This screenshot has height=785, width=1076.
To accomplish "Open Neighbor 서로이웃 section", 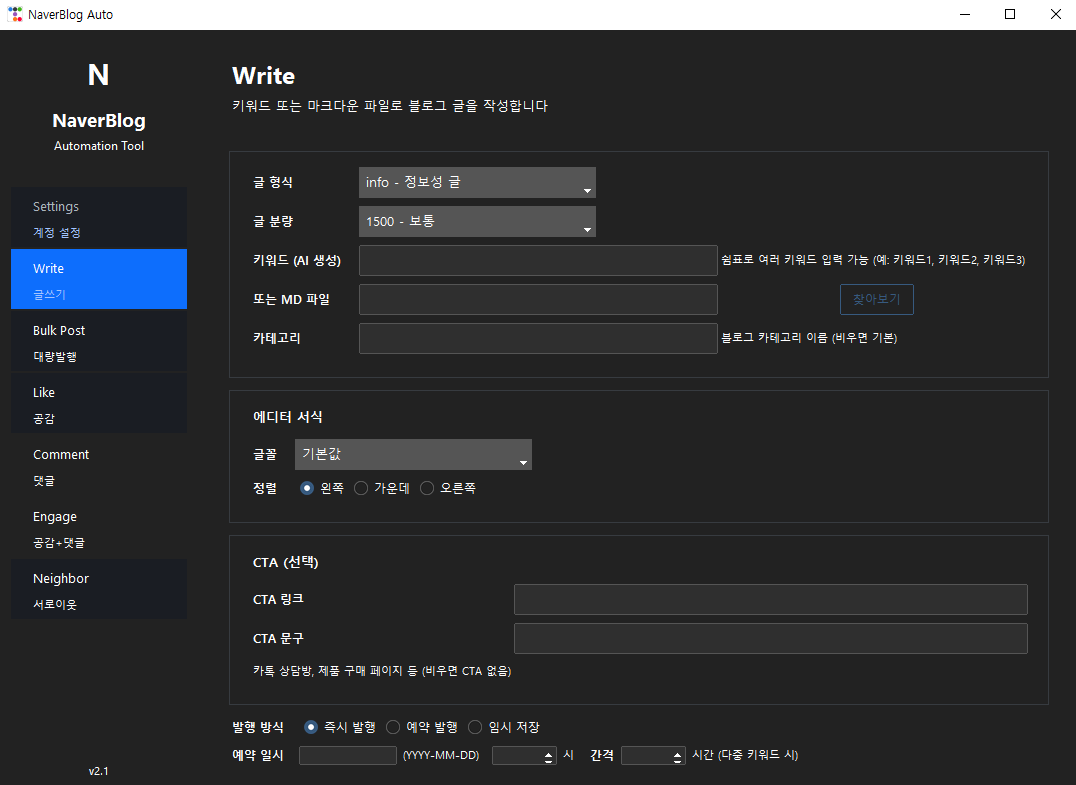I will (99, 589).
